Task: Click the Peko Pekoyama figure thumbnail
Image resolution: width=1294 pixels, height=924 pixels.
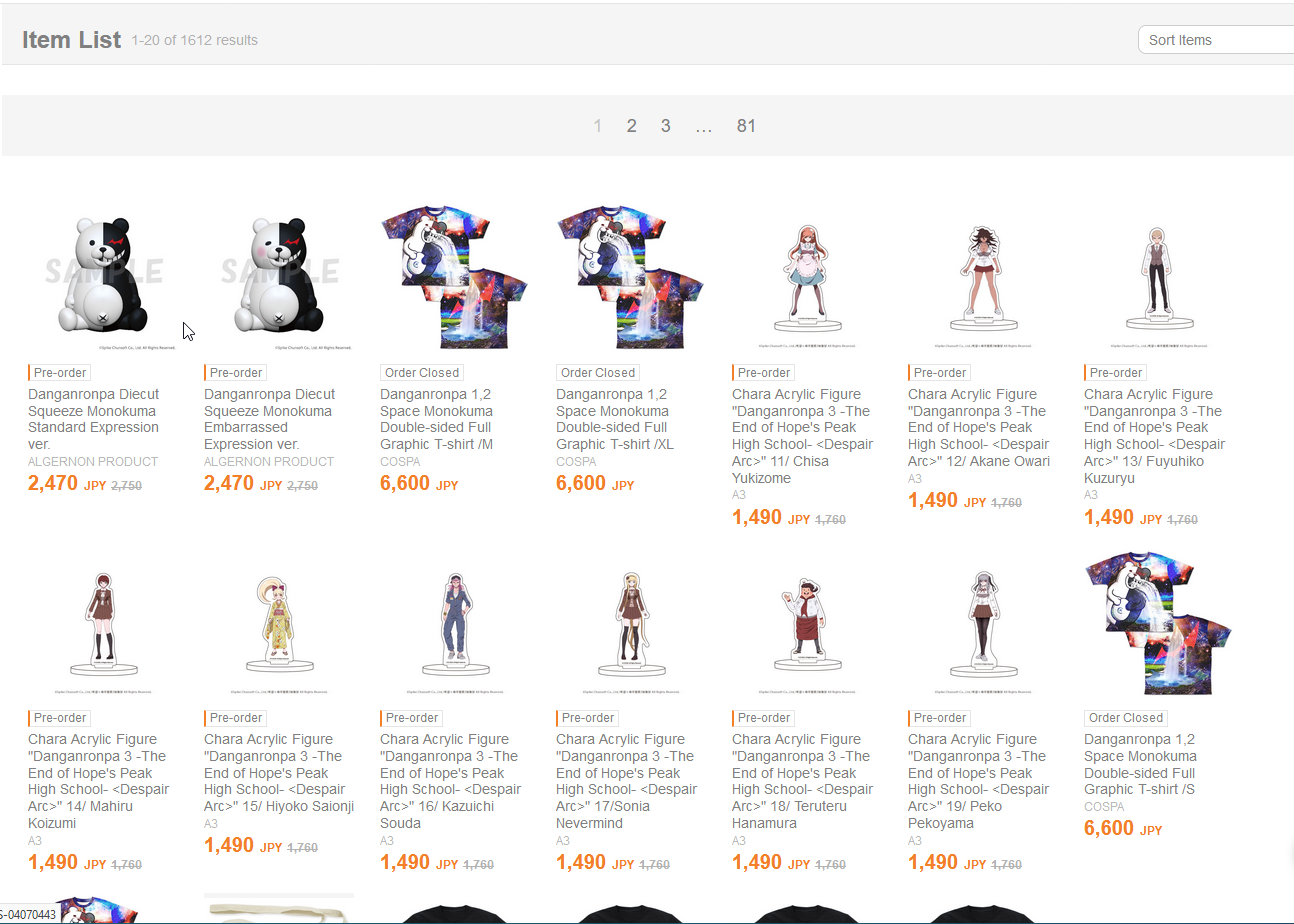Action: coord(983,622)
